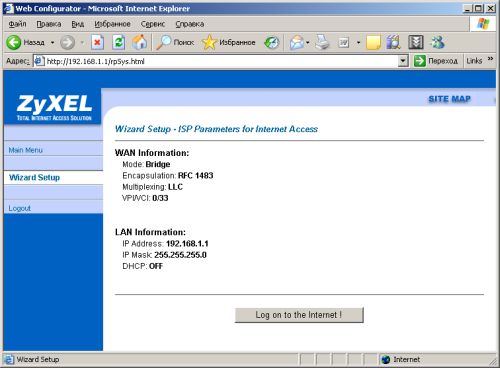
Task: Click the Переход go button
Action: point(436,61)
